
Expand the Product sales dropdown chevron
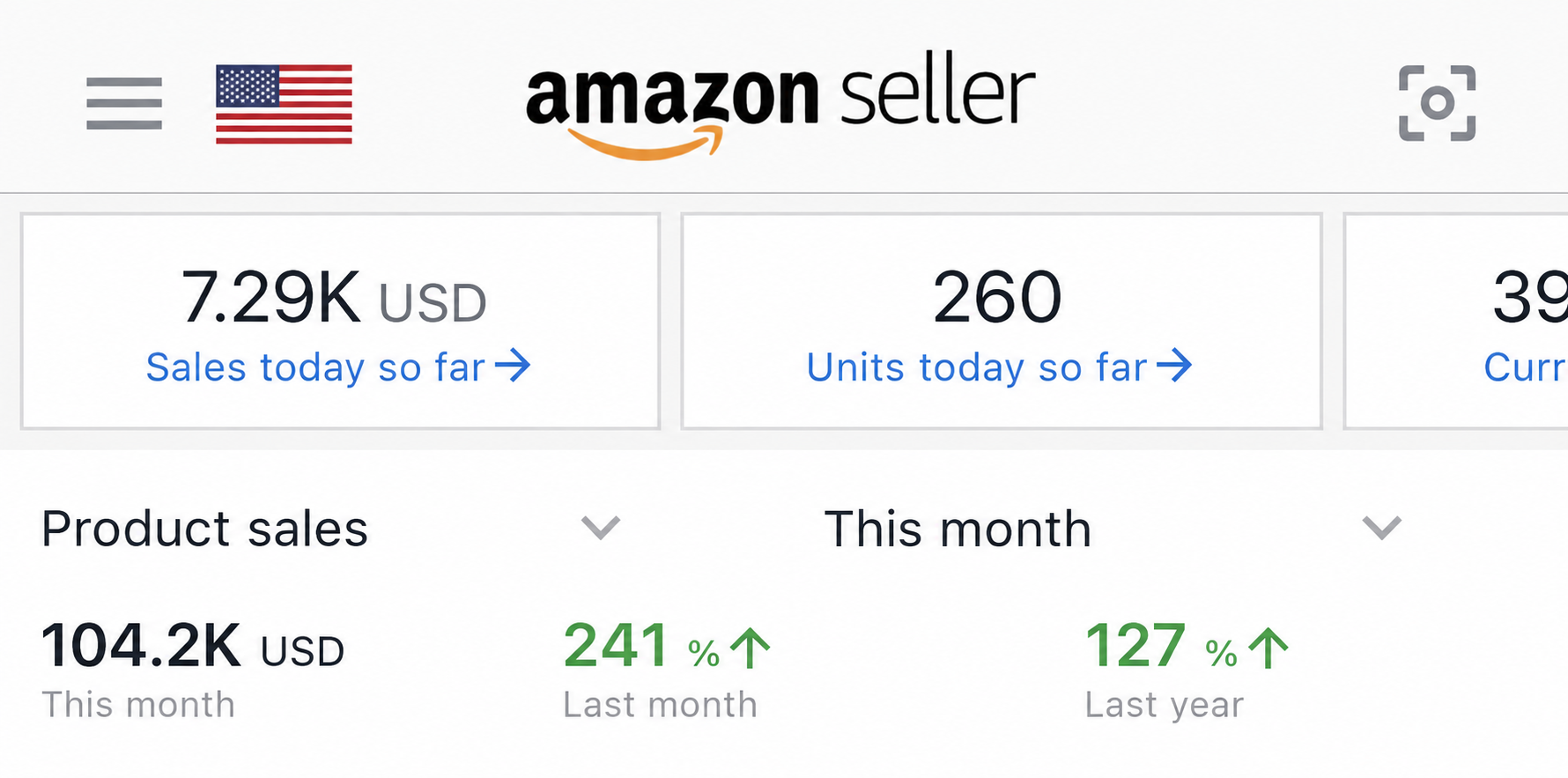pyautogui.click(x=601, y=528)
